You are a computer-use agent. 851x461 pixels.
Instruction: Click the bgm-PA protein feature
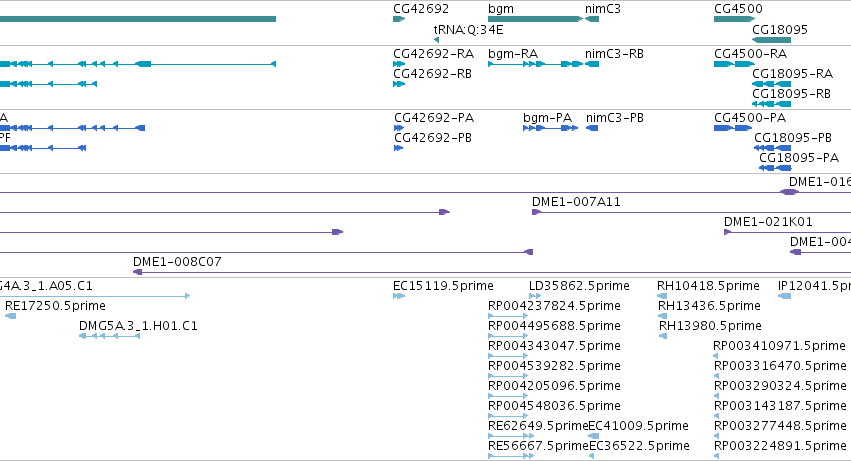pos(550,128)
